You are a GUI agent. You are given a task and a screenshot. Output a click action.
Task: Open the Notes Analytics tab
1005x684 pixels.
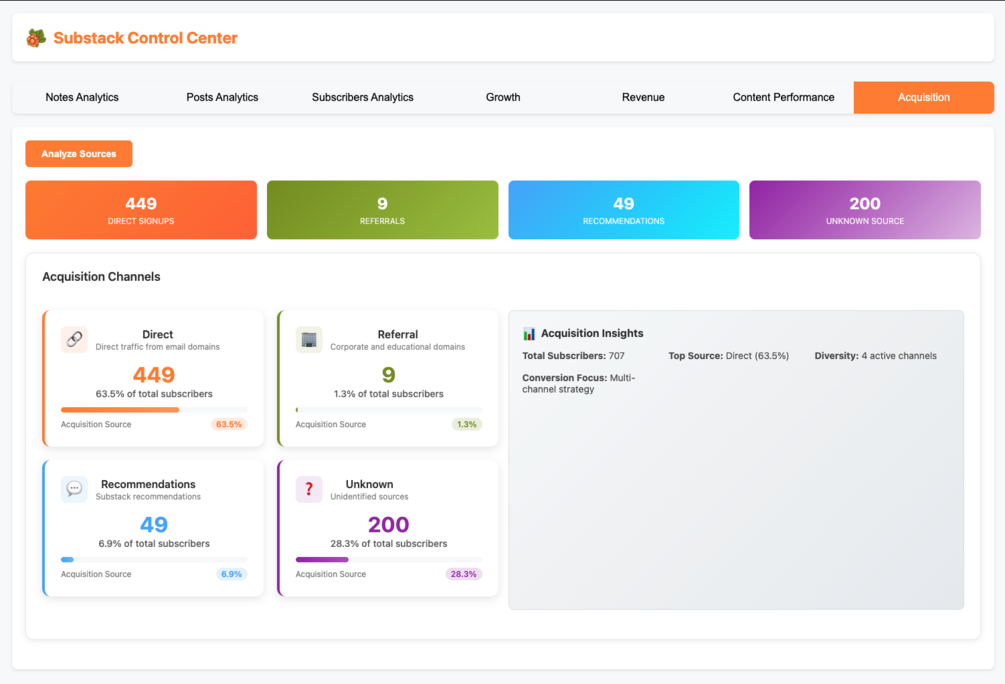click(82, 97)
